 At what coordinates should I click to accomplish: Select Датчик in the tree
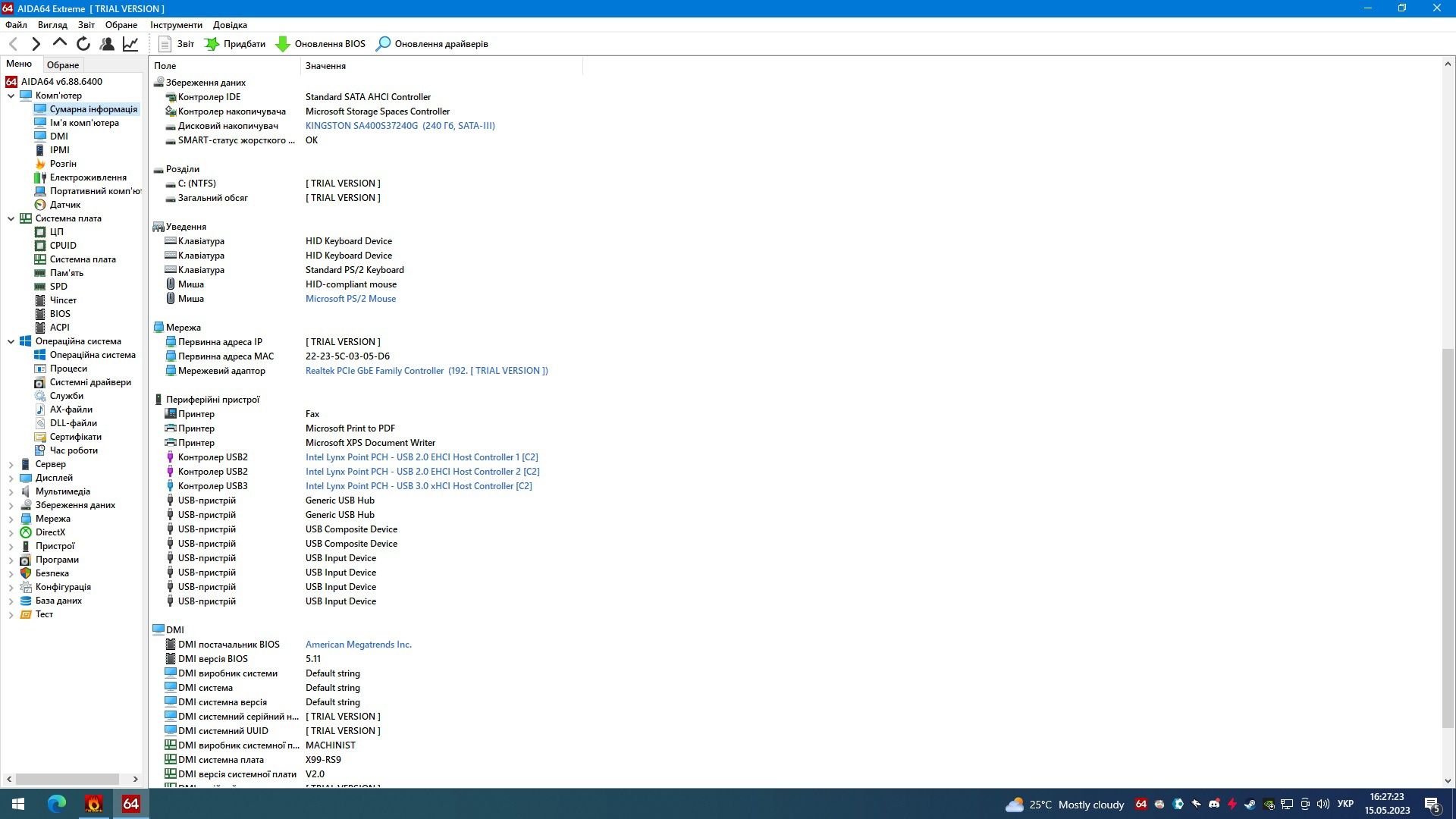pyautogui.click(x=65, y=205)
